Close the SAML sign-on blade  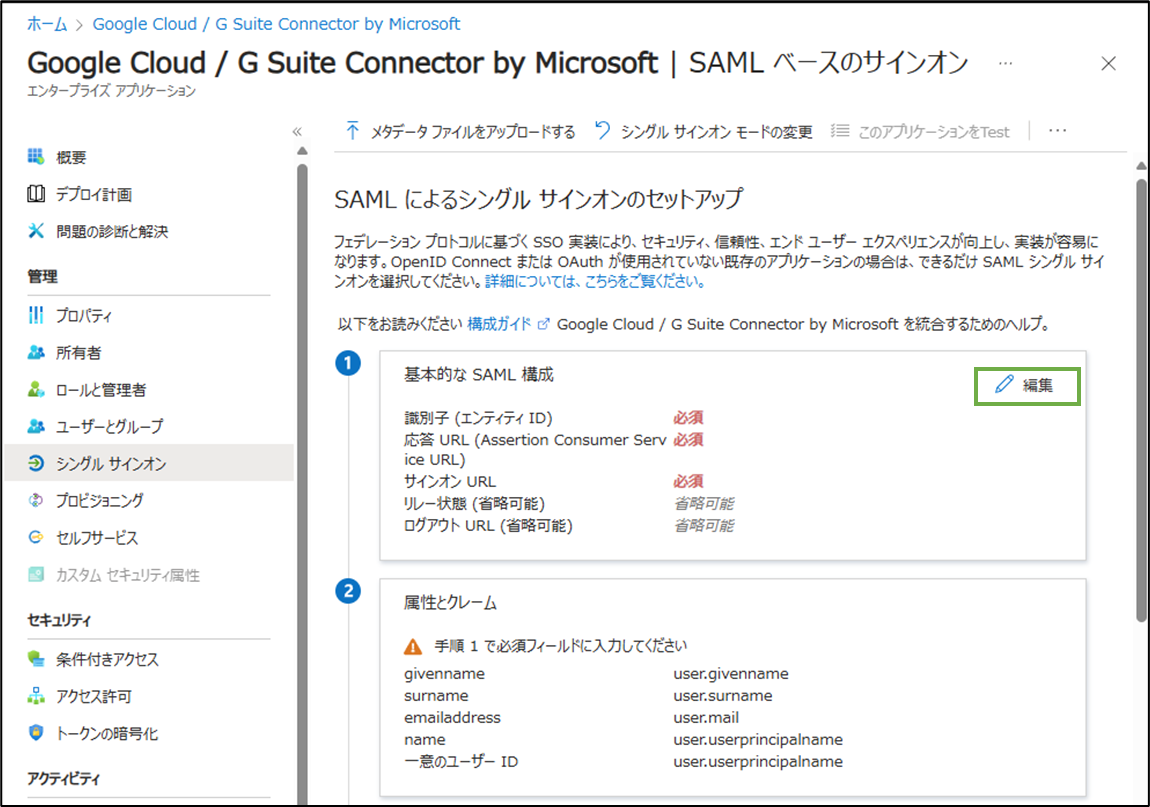(1108, 64)
